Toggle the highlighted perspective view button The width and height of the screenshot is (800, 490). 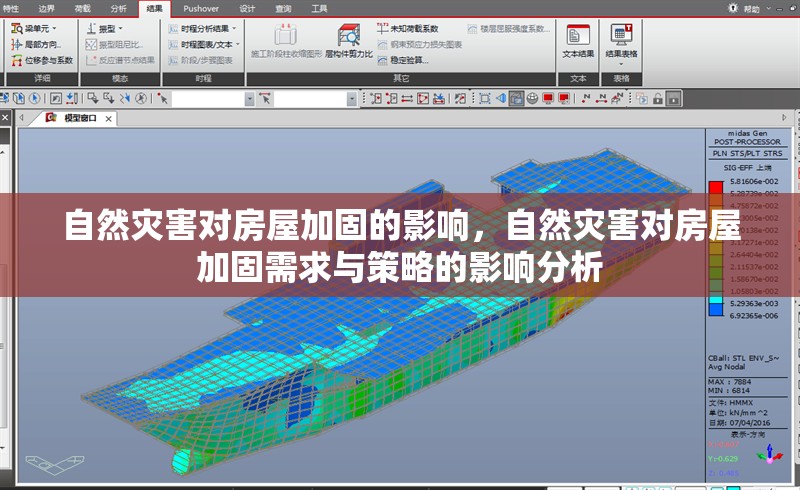coord(516,98)
